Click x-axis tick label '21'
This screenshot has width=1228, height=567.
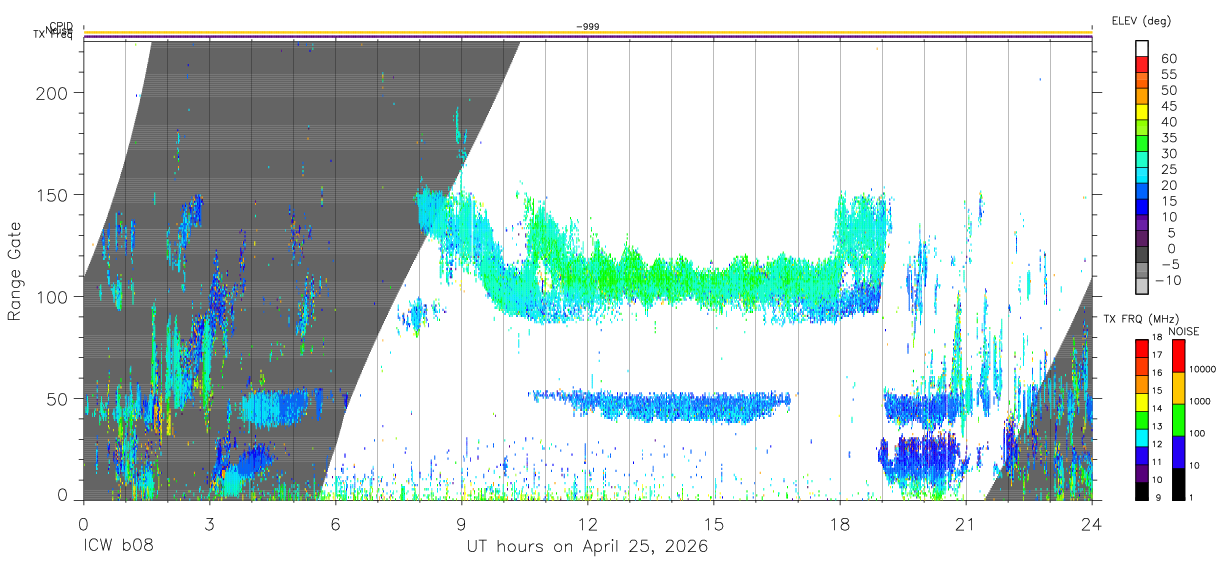click(x=966, y=523)
